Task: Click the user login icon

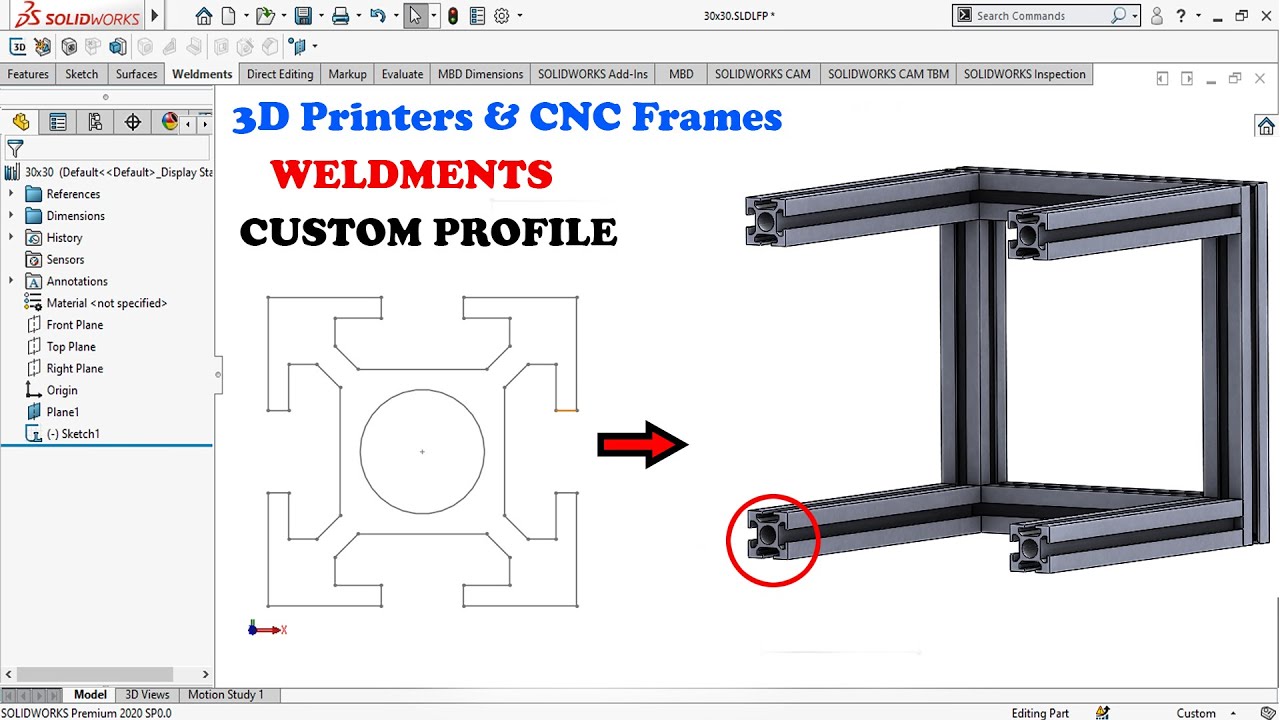Action: pos(1157,16)
